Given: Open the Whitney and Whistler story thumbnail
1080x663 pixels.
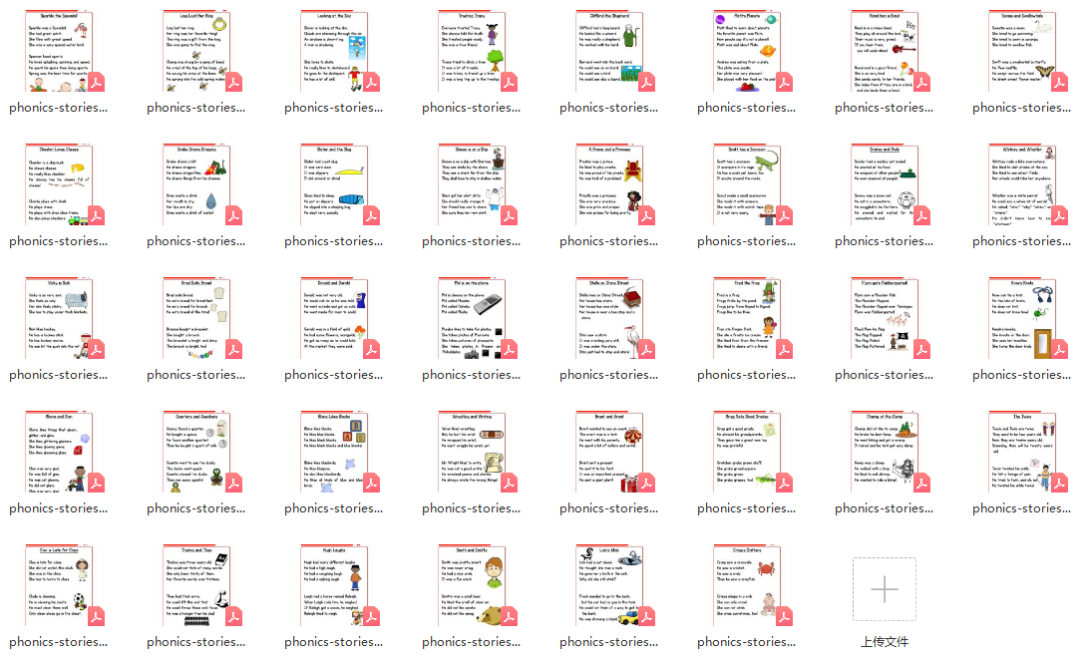Looking at the screenshot, I should [1022, 184].
